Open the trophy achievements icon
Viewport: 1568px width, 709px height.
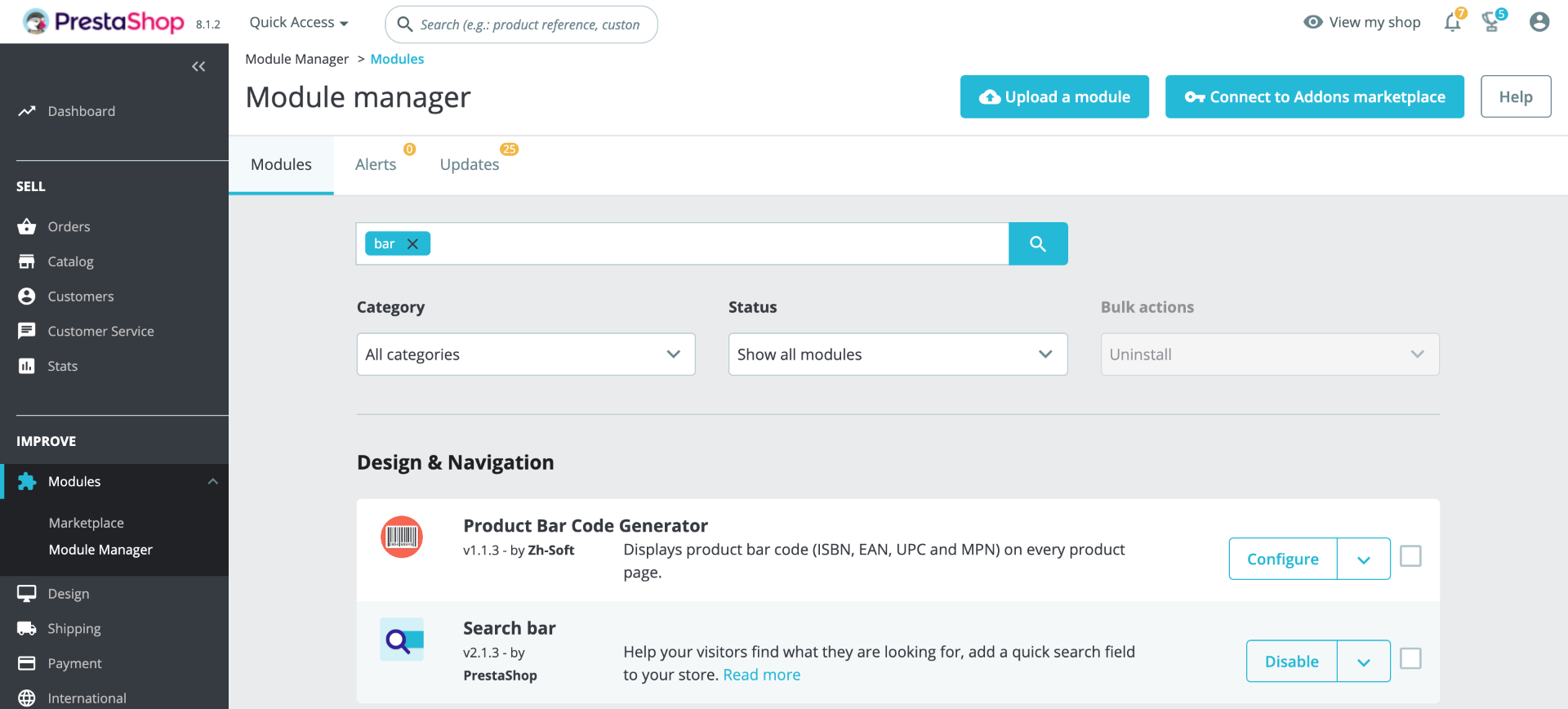pos(1491,23)
